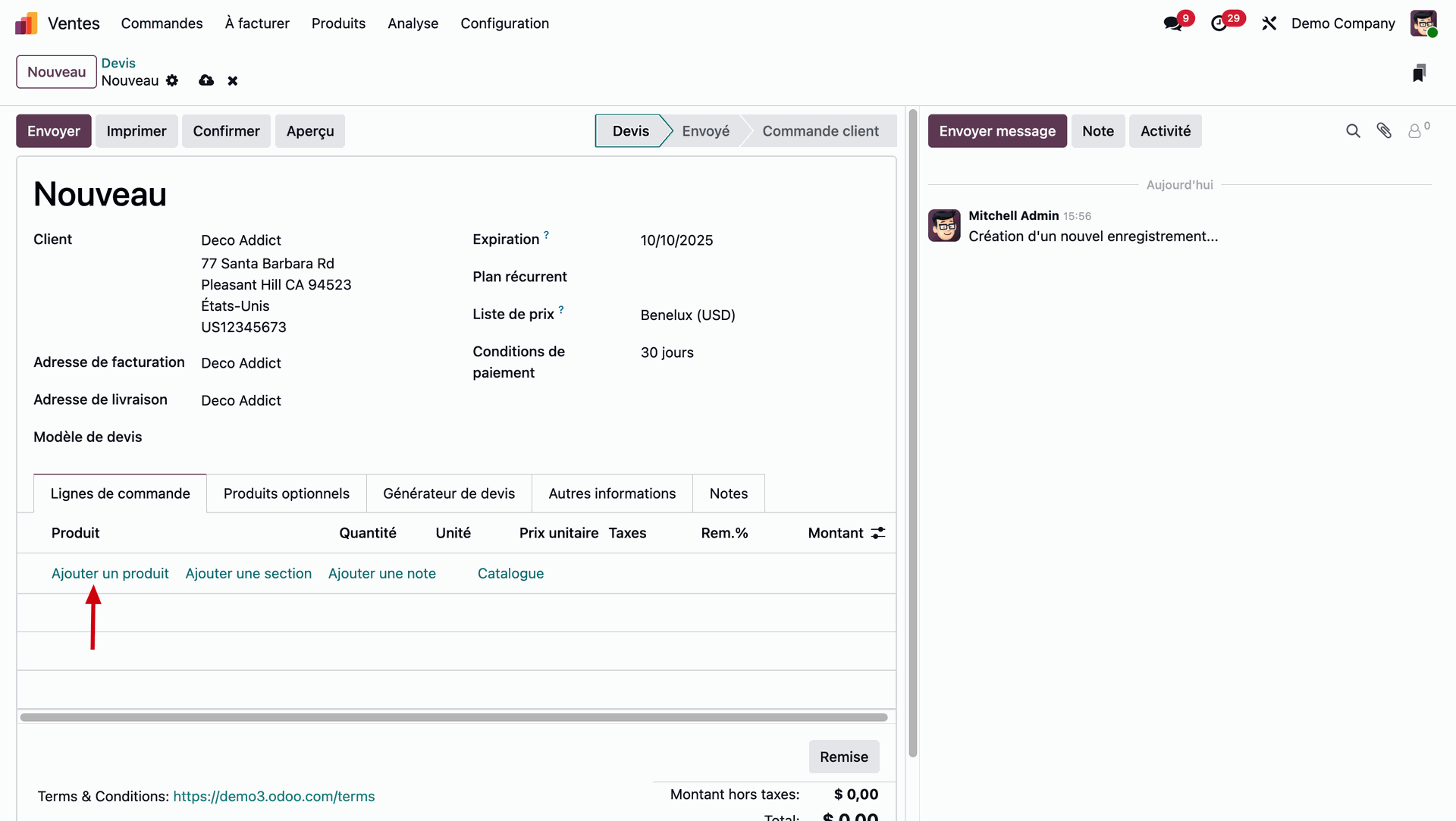
Task: Switch to the Produits optionnels tab
Action: click(286, 494)
